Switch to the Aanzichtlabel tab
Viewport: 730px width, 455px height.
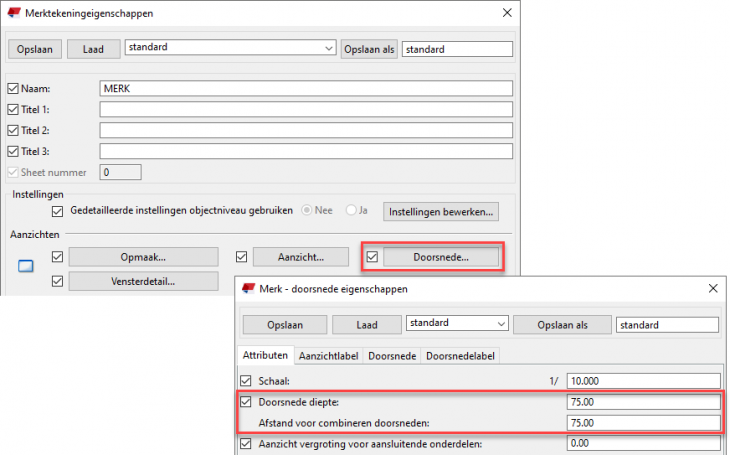pyautogui.click(x=329, y=356)
